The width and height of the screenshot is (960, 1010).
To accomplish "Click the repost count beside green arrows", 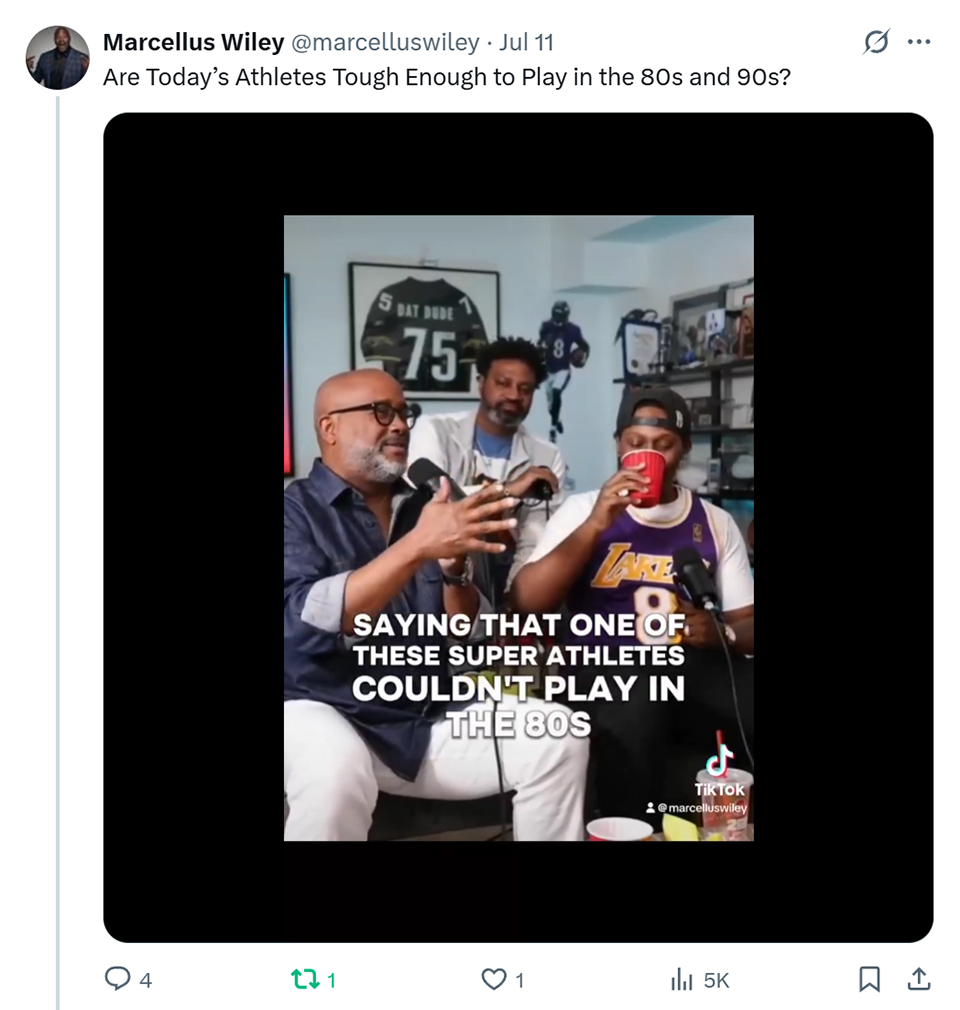I will point(331,981).
